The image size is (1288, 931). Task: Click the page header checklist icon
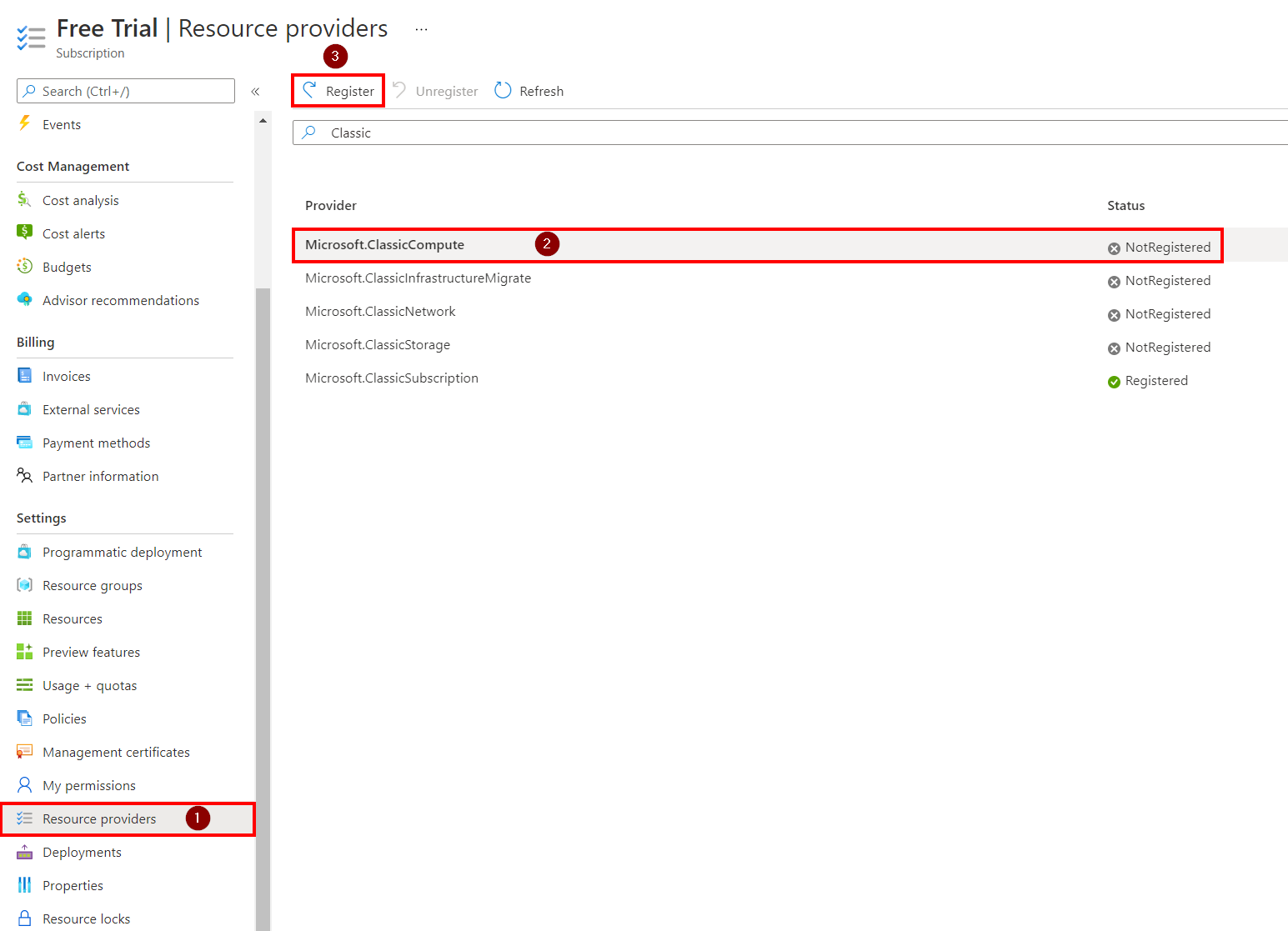(31, 38)
